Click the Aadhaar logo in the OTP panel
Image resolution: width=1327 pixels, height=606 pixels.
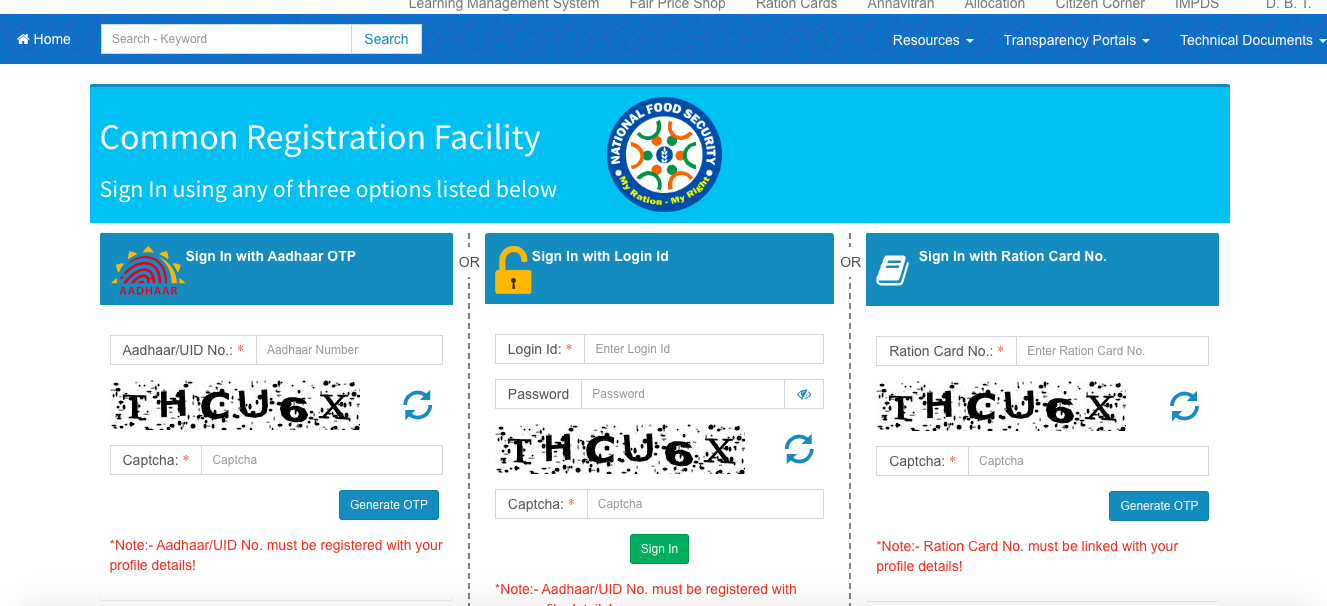[146, 268]
